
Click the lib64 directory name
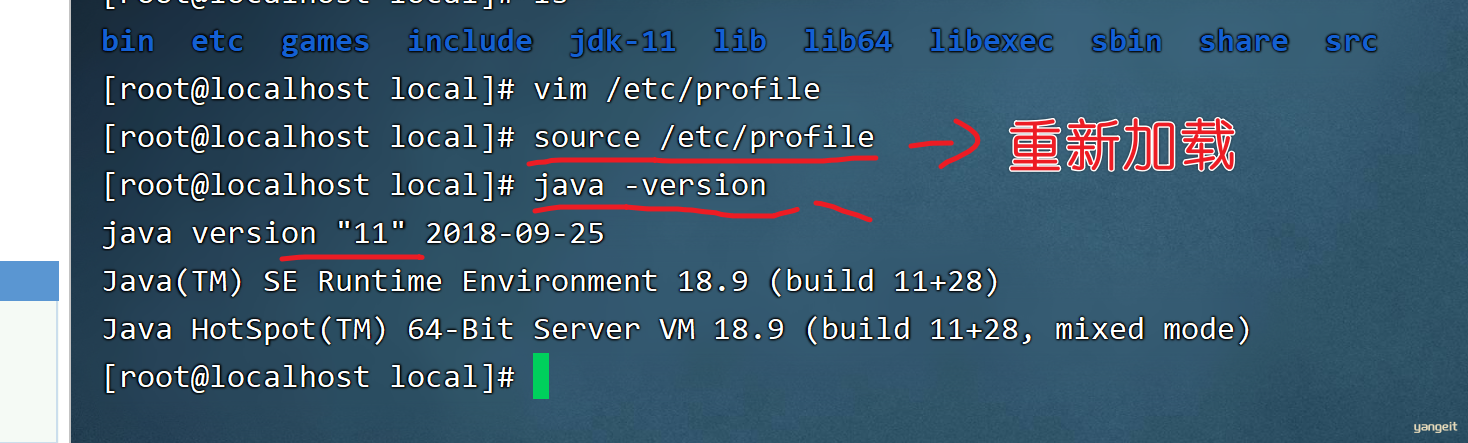(x=848, y=41)
